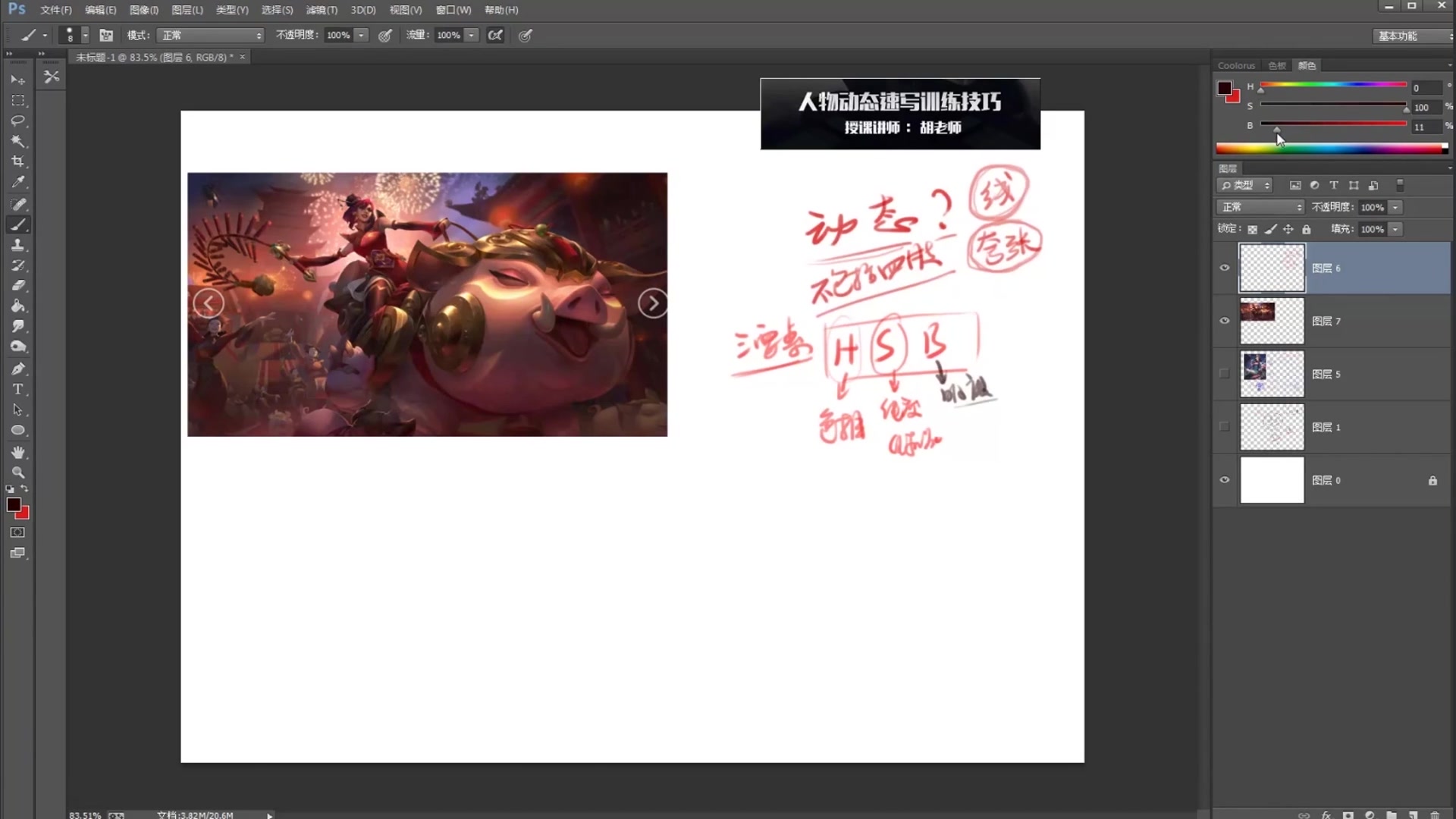Screen dimensions: 1456x819
Task: Click previous image arrow on artwork
Action: pyautogui.click(x=208, y=303)
